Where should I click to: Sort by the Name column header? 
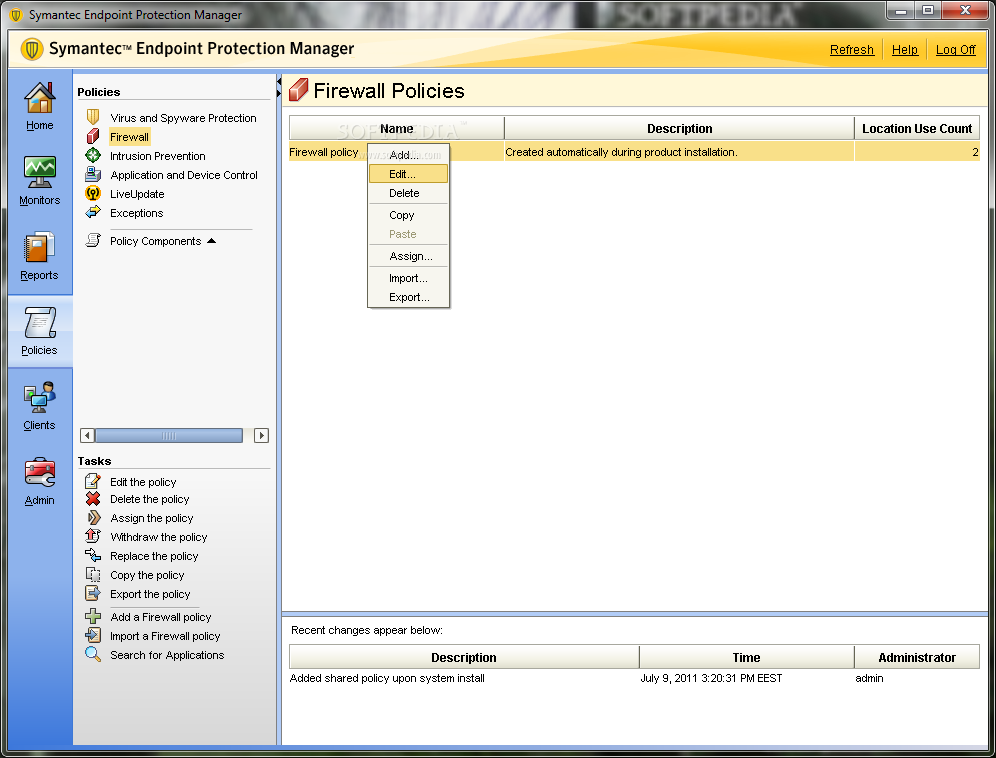[396, 128]
